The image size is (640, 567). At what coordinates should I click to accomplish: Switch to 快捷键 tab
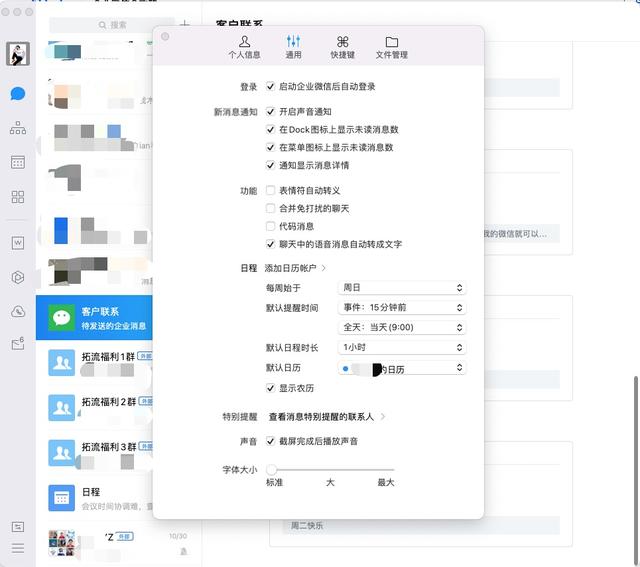pos(342,47)
